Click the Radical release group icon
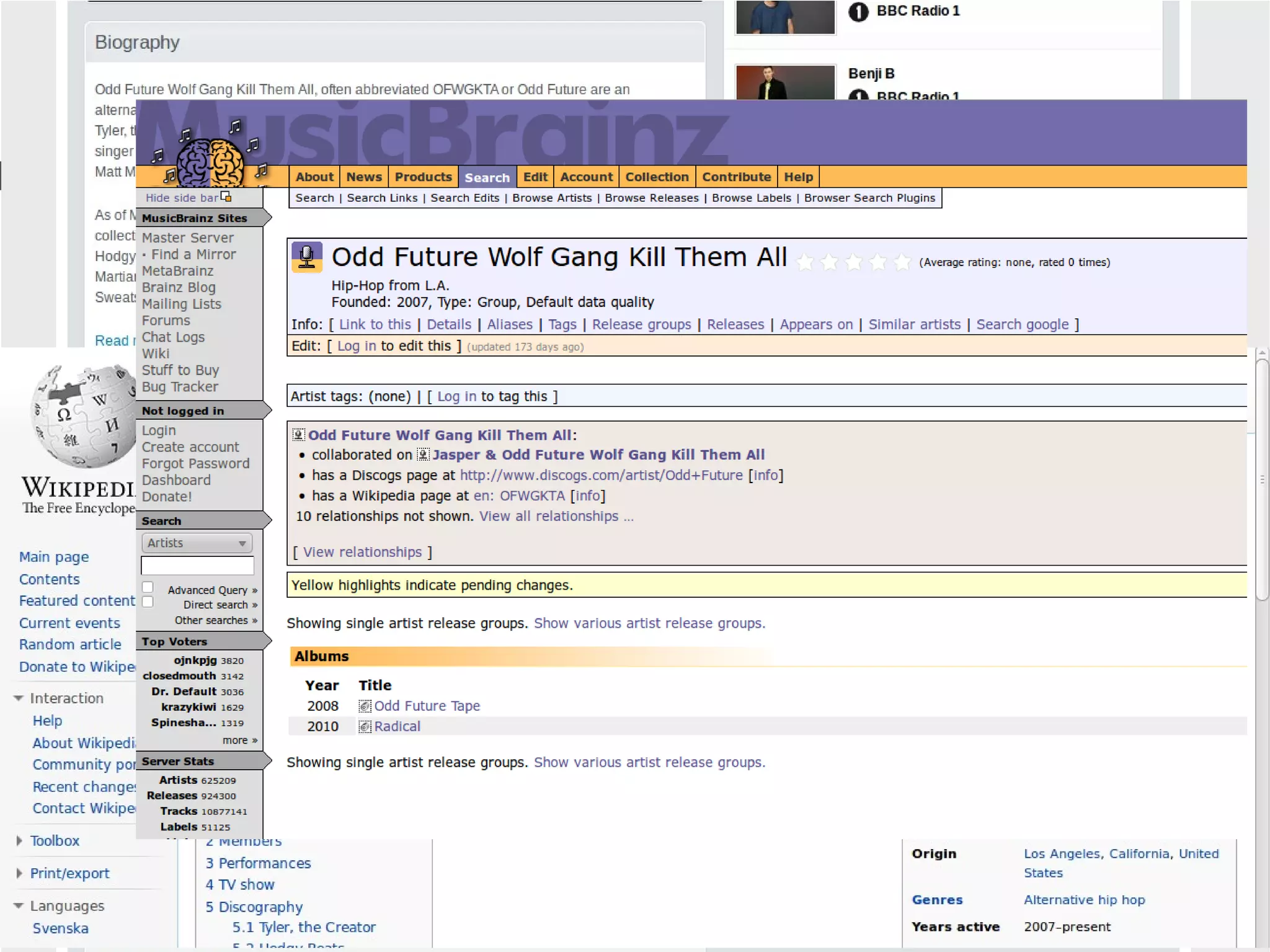The height and width of the screenshot is (952, 1270). pos(365,726)
